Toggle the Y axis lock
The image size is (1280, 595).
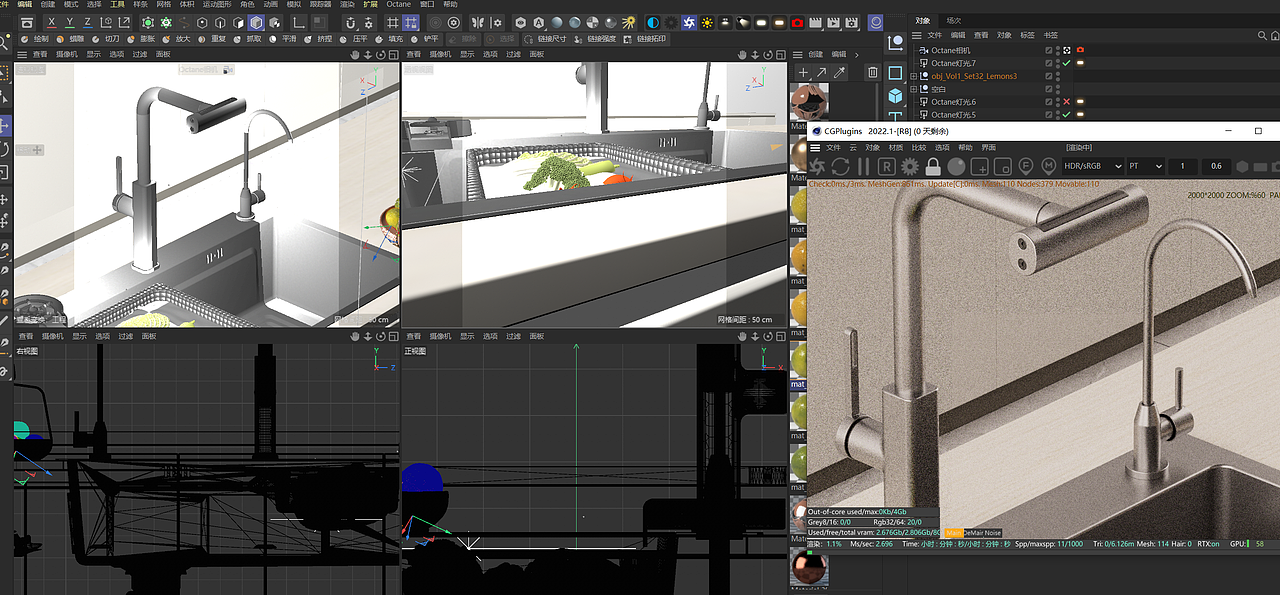70,22
